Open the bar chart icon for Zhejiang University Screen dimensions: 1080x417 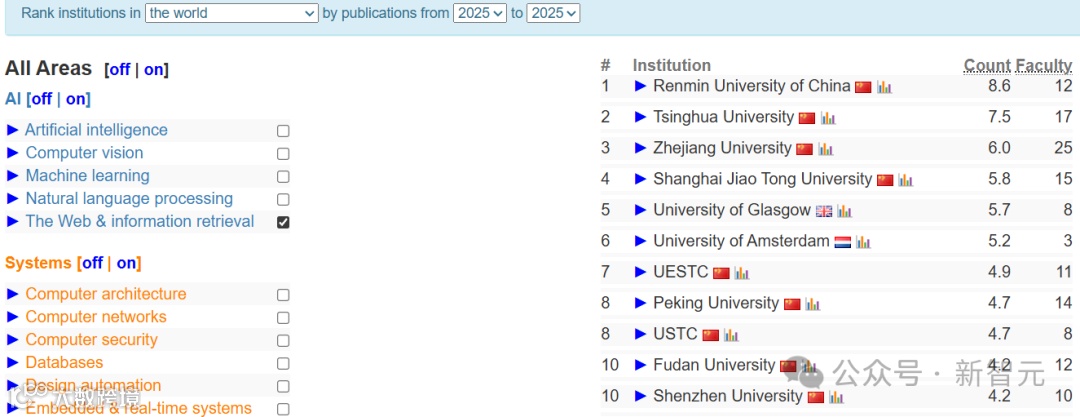point(826,150)
